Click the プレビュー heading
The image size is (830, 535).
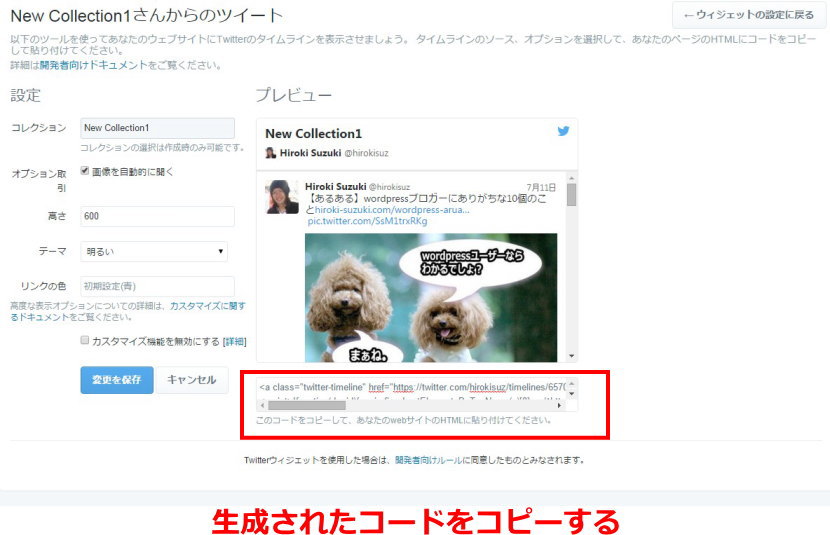[x=294, y=95]
